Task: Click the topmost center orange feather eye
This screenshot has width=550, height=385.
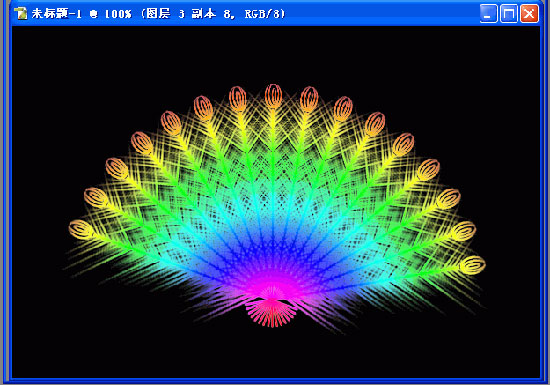Action: click(x=273, y=95)
